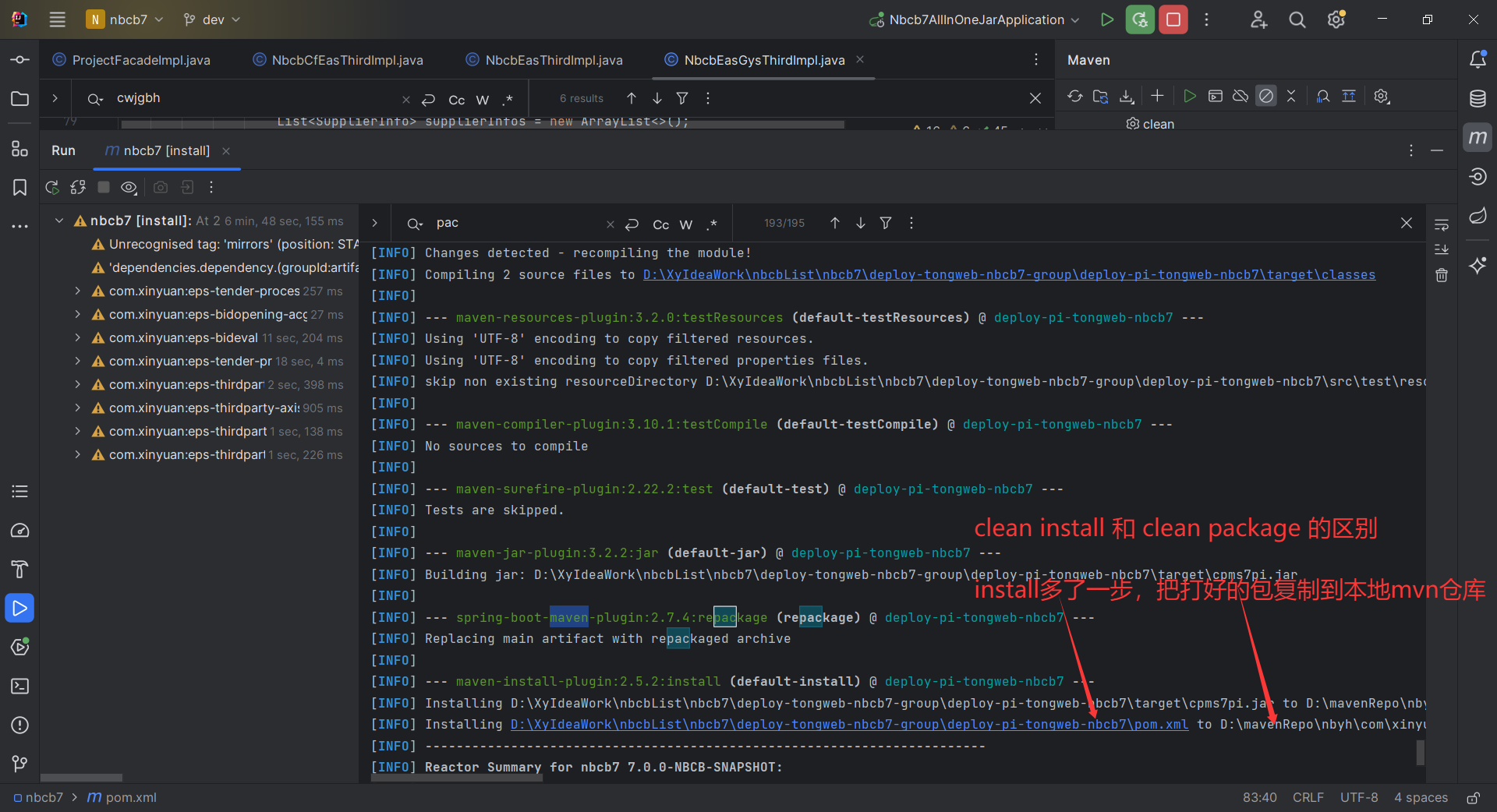Image resolution: width=1497 pixels, height=812 pixels.
Task: Generate sources and update folders in Maven
Action: coord(1101,96)
